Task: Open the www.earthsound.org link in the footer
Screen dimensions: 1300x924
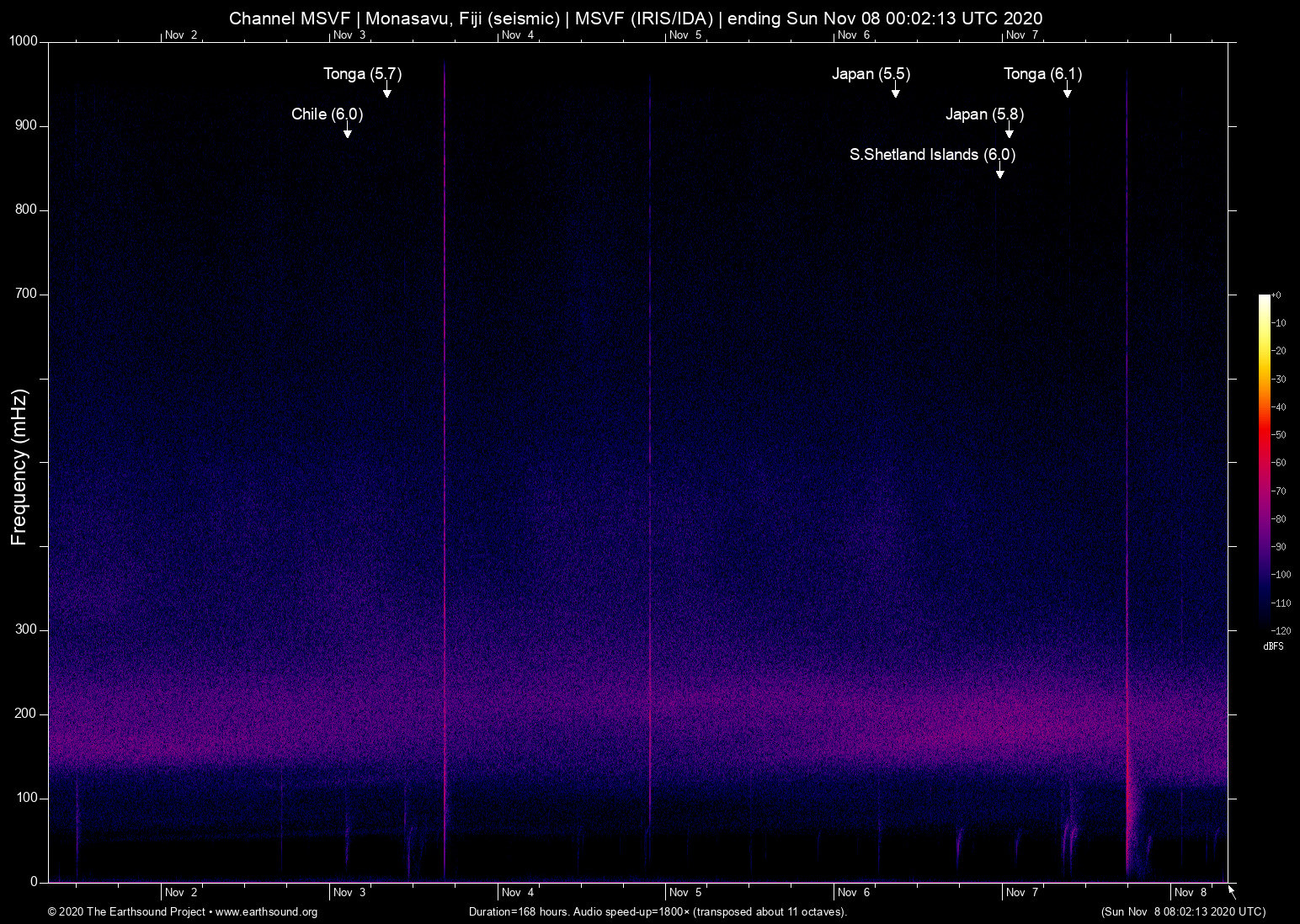Action: pos(266,912)
